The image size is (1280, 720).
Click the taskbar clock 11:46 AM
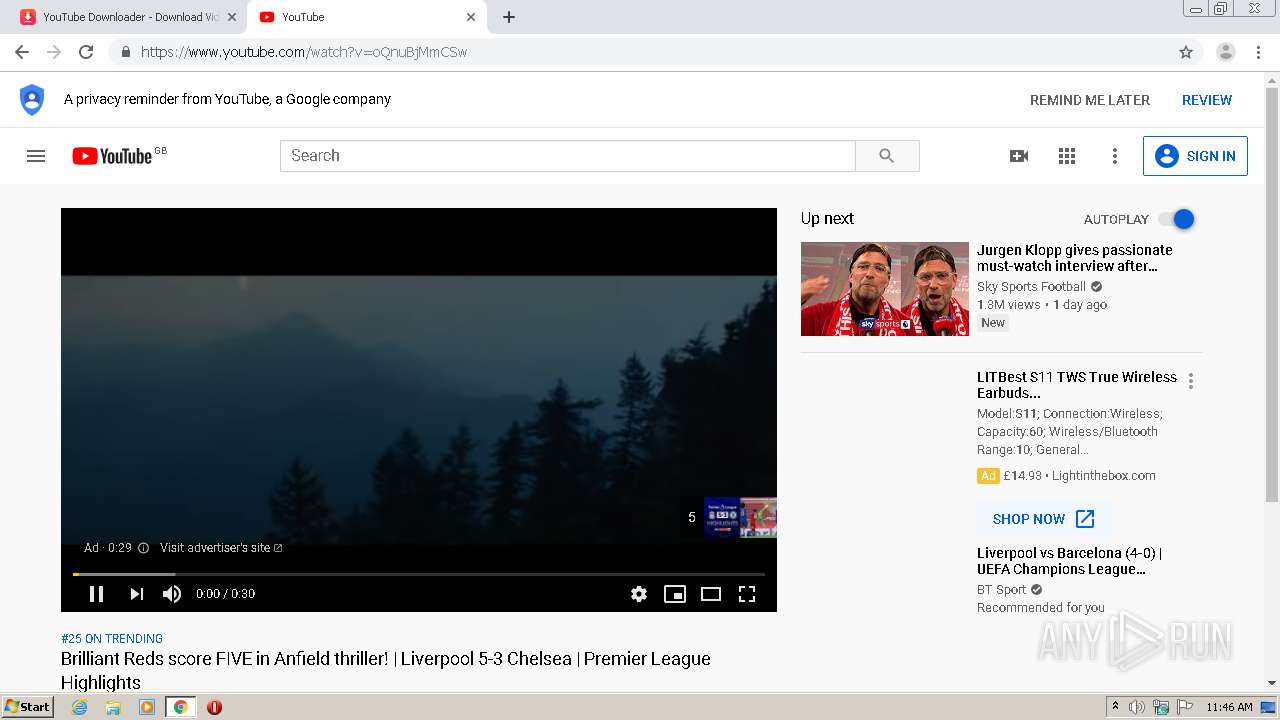pos(1229,707)
